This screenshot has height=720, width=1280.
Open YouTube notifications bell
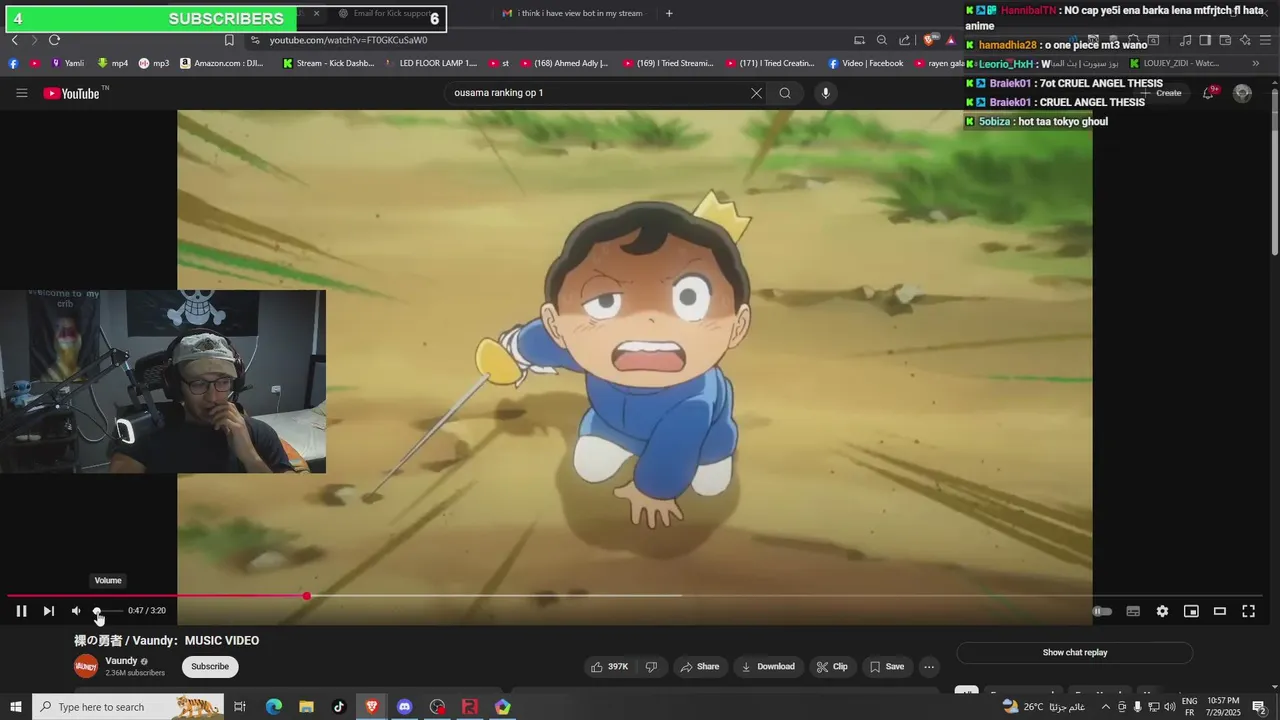(x=1209, y=93)
